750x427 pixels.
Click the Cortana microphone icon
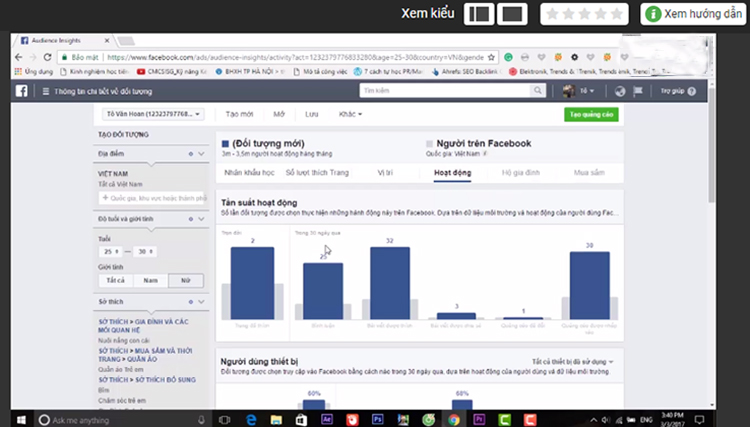pyautogui.click(x=201, y=420)
